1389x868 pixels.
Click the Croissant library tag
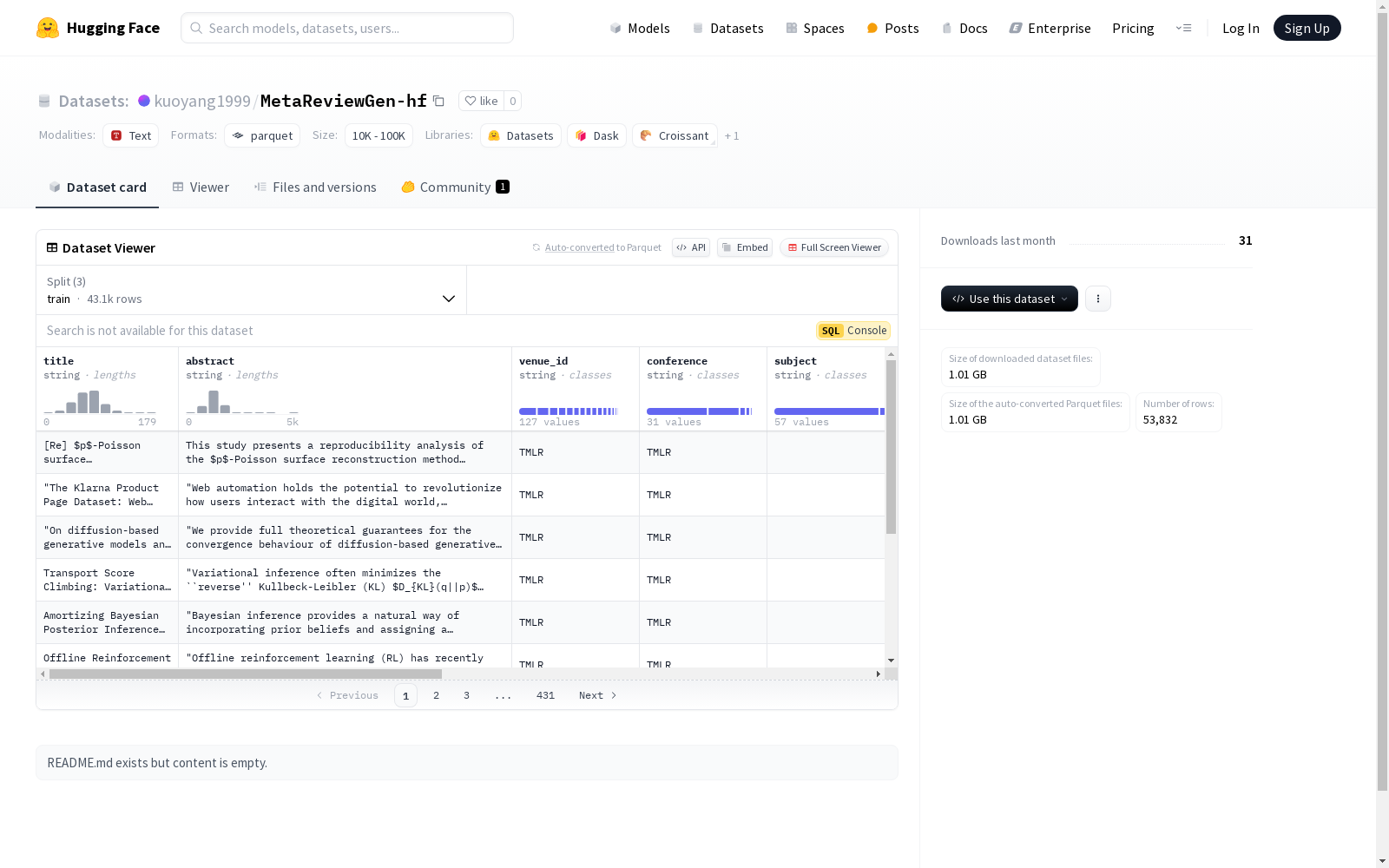point(675,135)
